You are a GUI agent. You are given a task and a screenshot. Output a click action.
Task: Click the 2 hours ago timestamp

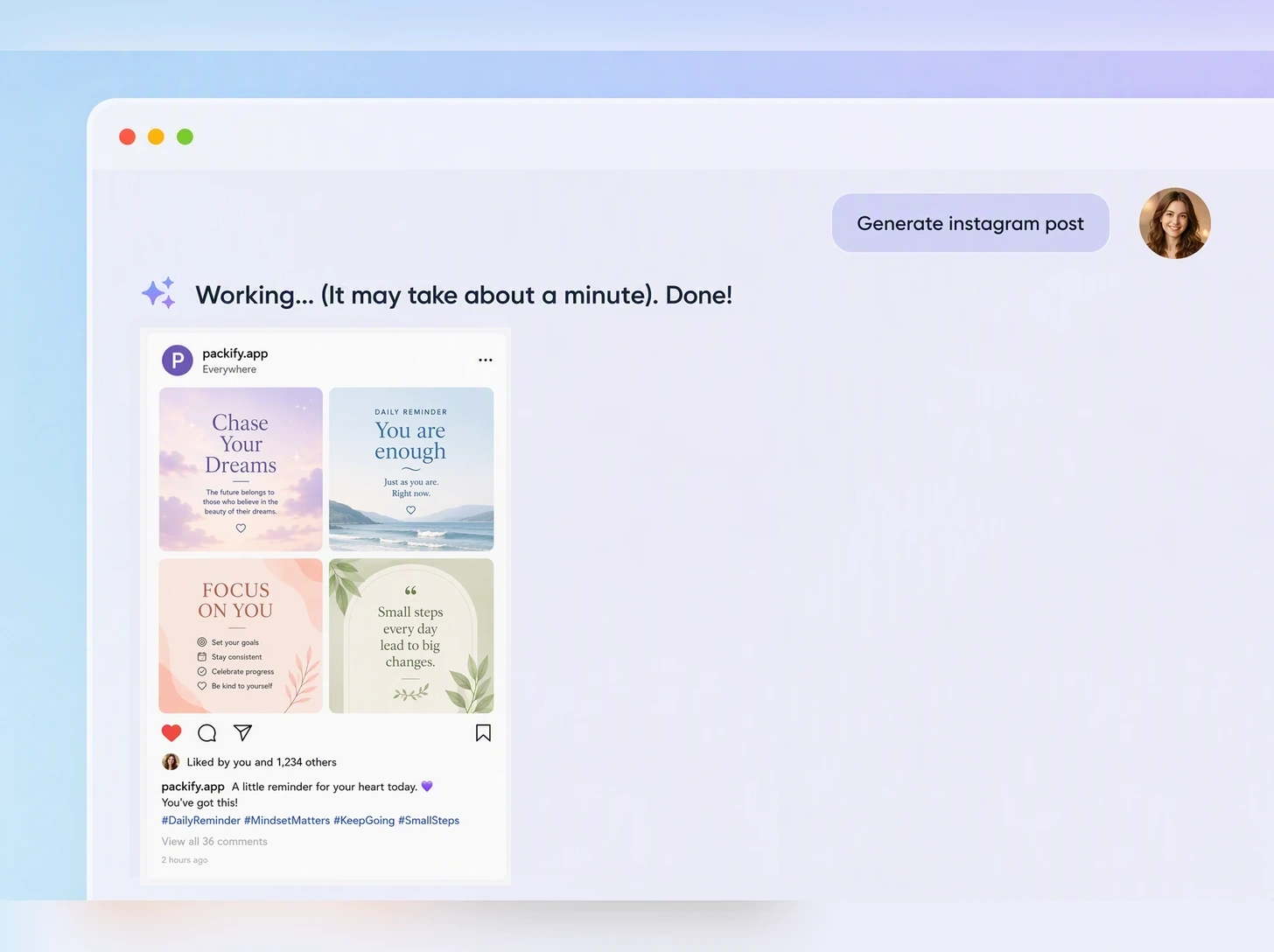point(185,860)
